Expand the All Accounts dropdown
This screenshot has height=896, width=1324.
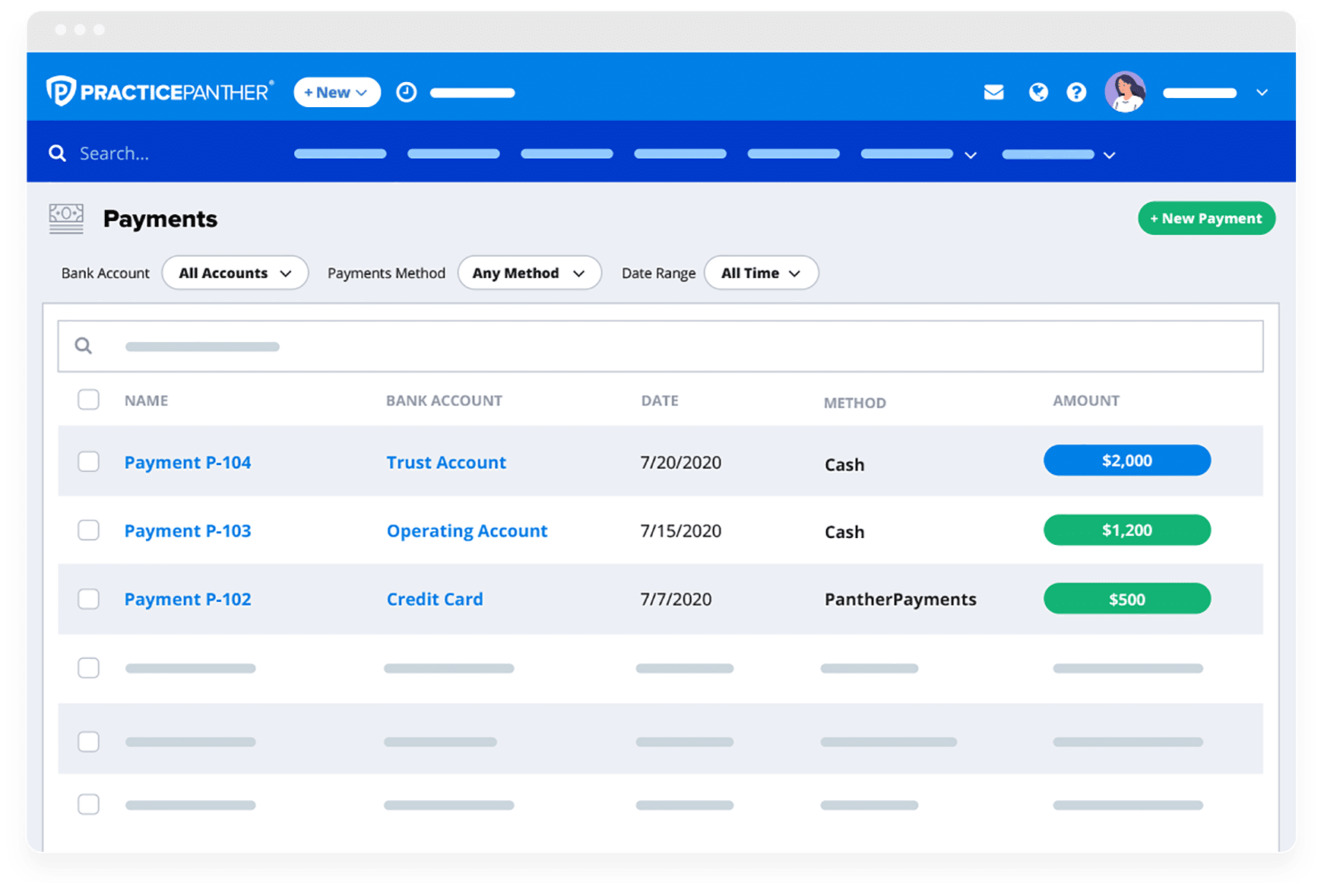(235, 273)
